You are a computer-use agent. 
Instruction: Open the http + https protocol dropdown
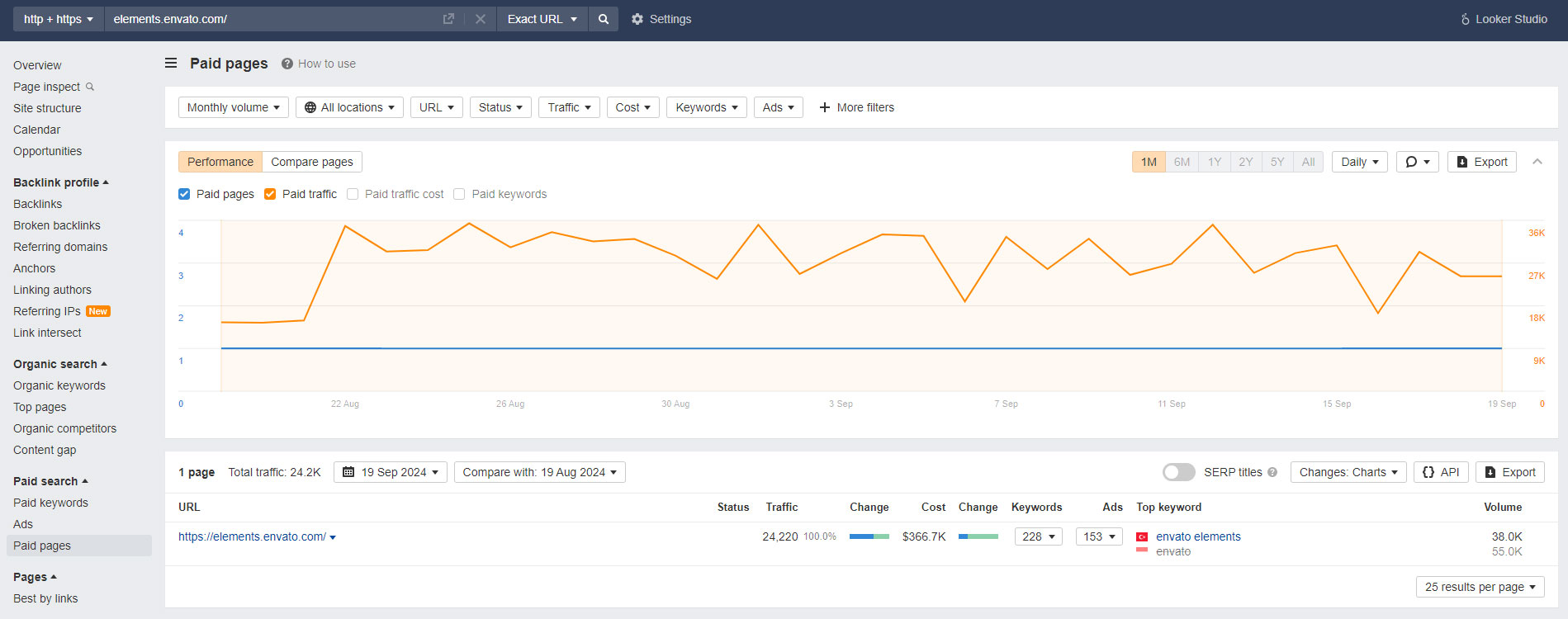(x=58, y=19)
